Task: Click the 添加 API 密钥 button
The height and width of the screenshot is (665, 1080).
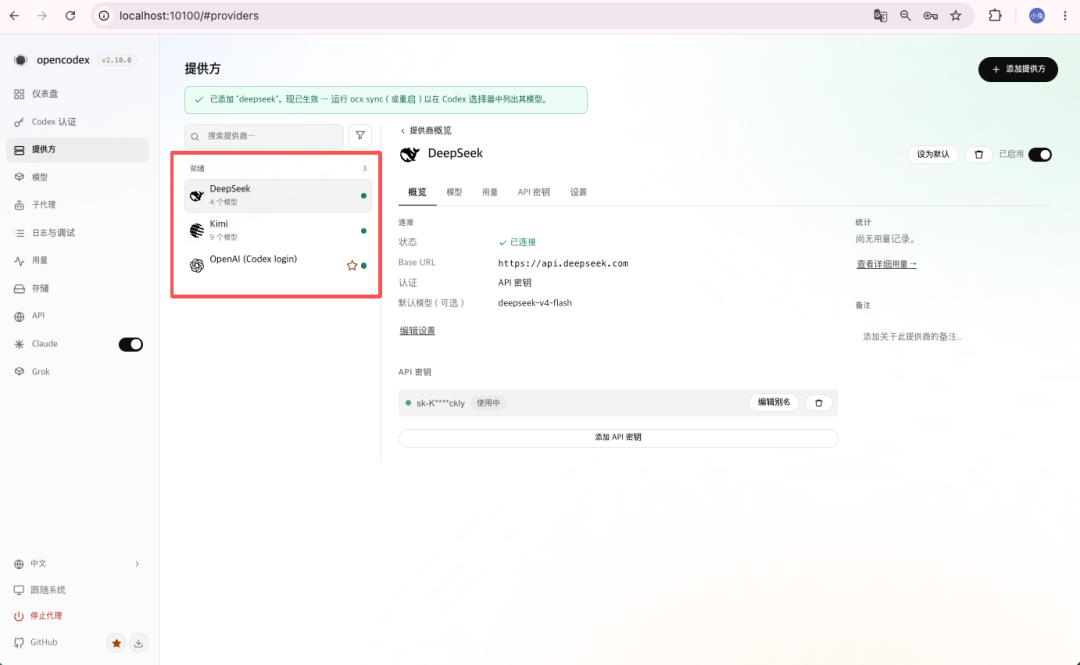Action: point(619,438)
